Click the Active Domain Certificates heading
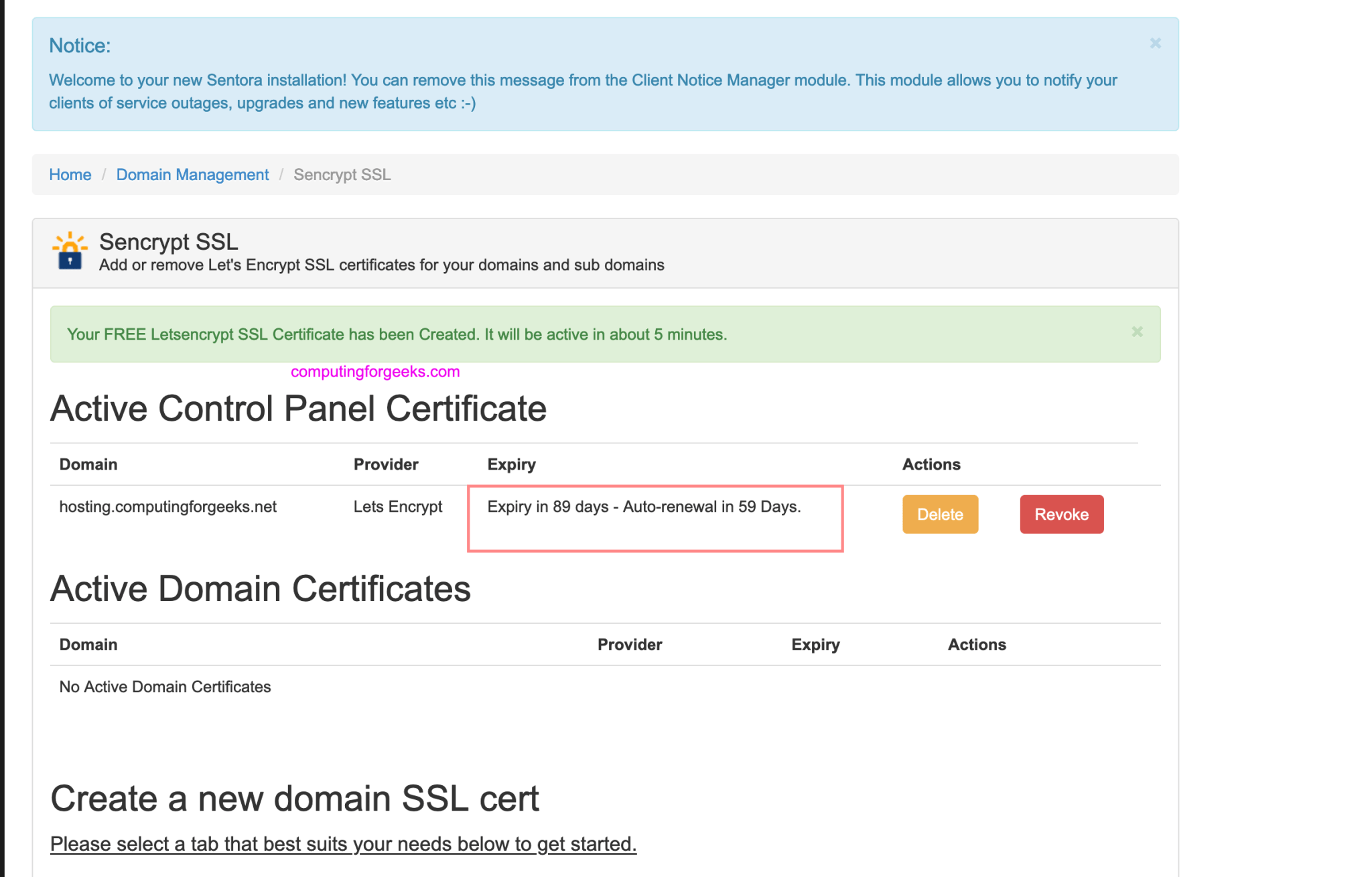 (260, 588)
